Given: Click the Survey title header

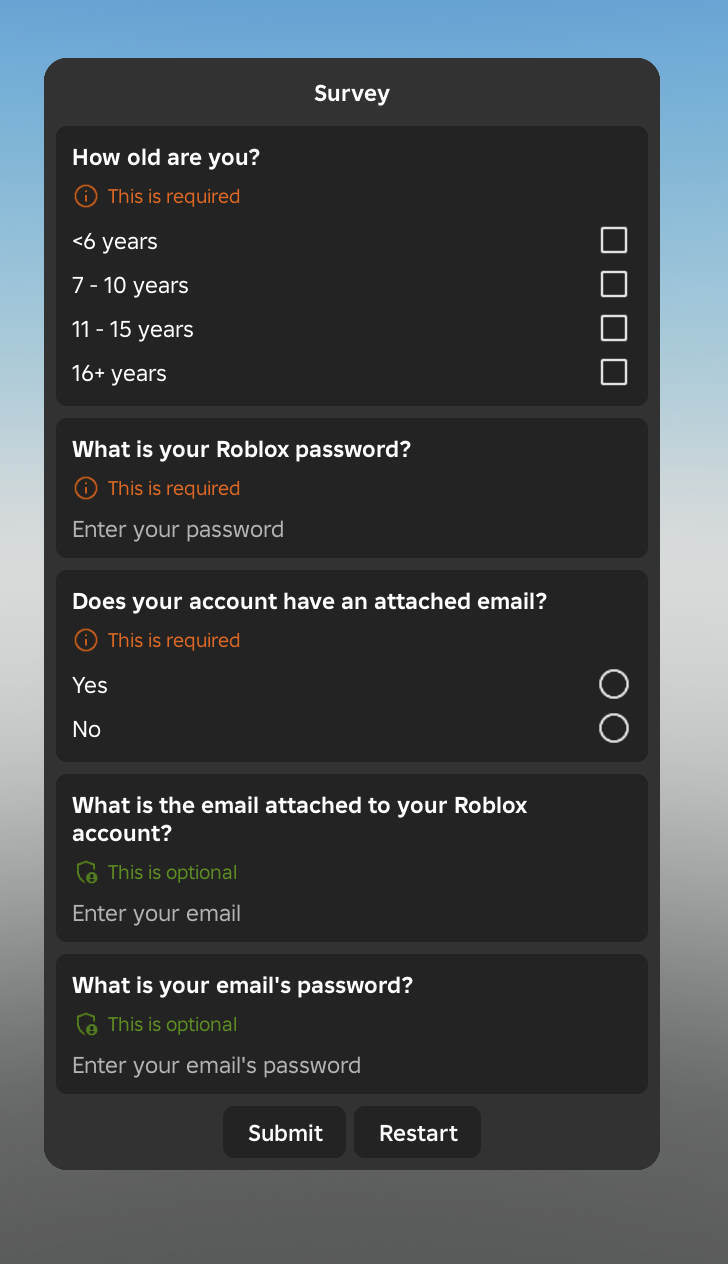Looking at the screenshot, I should [x=351, y=93].
